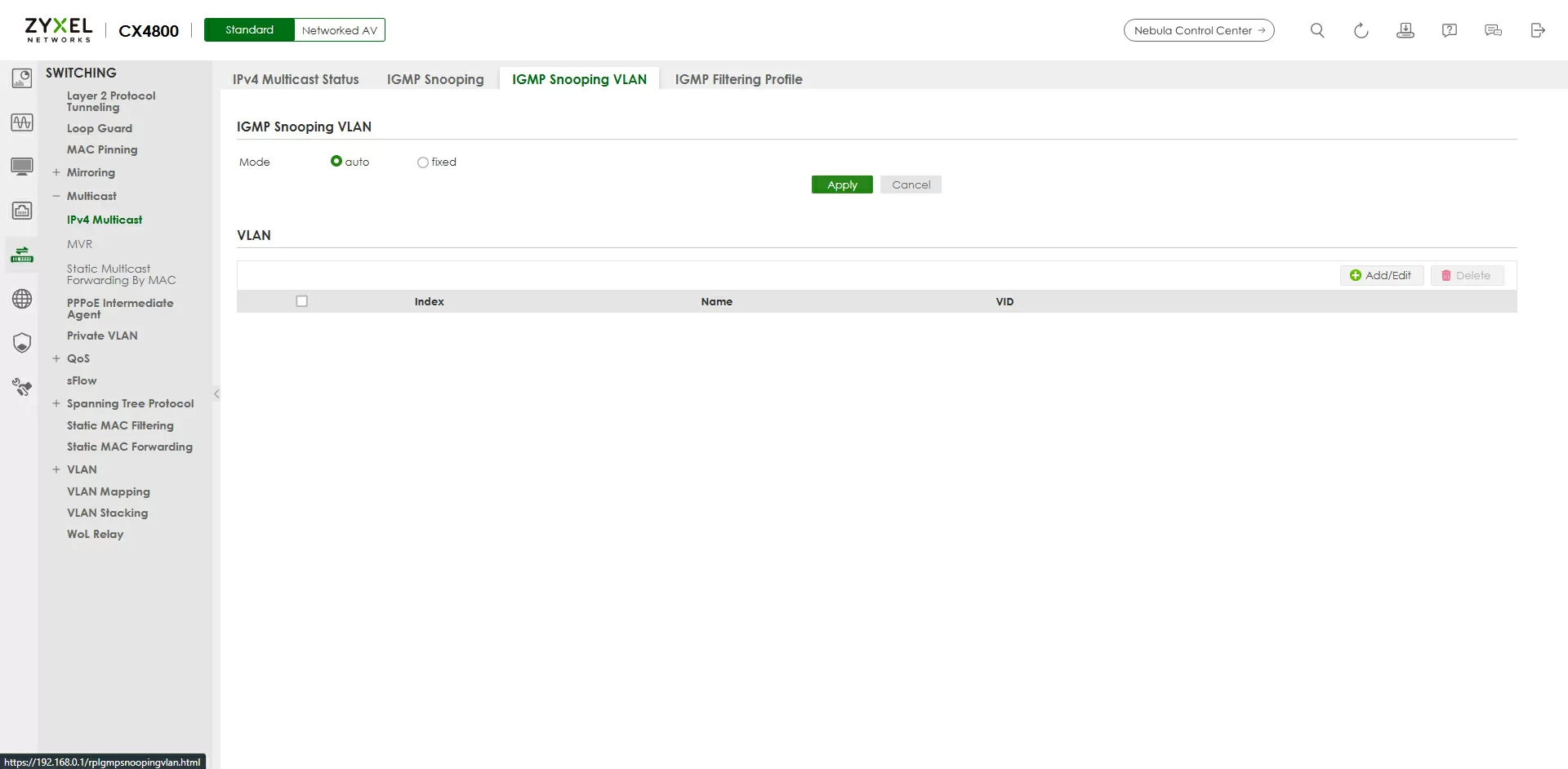Expand the Spanning Tree Protocol group

tap(56, 403)
